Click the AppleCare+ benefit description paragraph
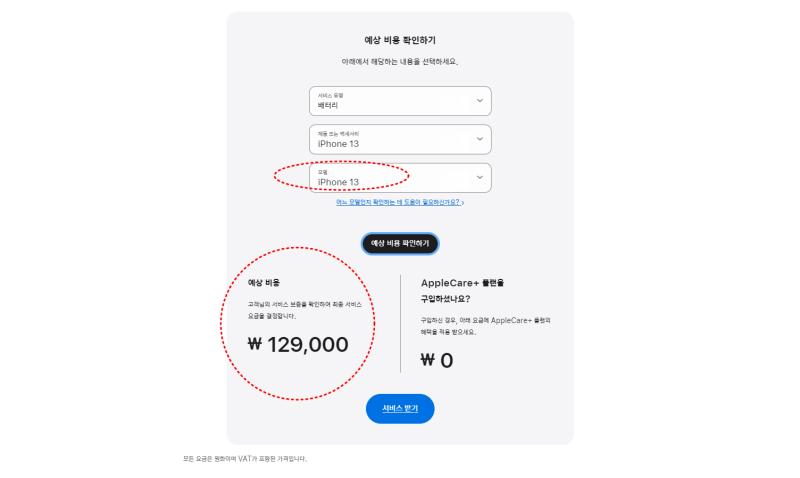The height and width of the screenshot is (478, 800). click(485, 326)
